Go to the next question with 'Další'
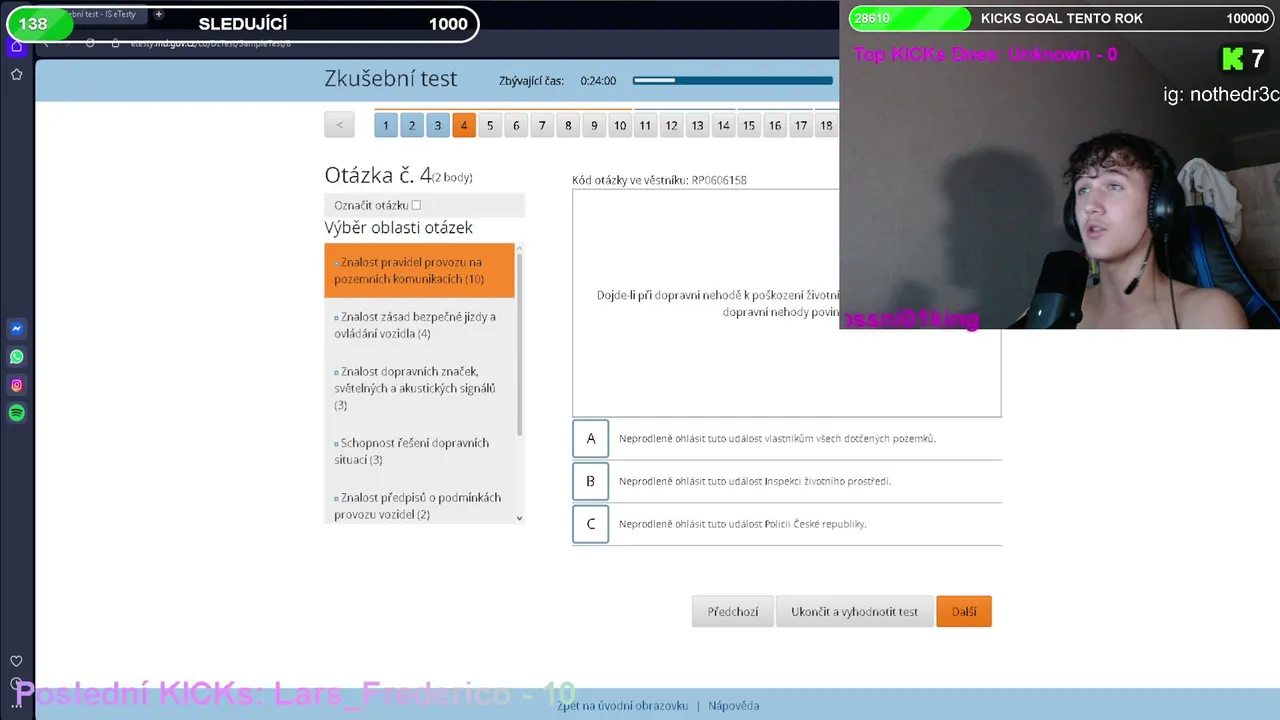The width and height of the screenshot is (1280, 720). click(x=964, y=612)
